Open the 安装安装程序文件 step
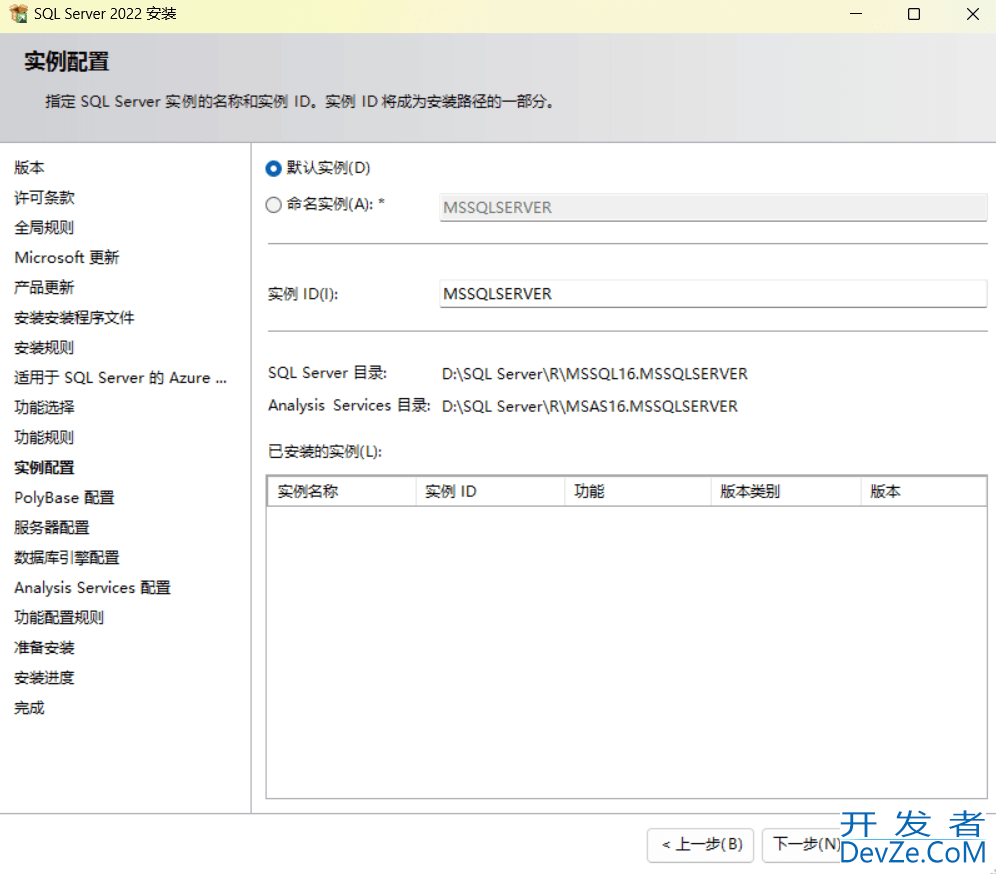996x874 pixels. coord(74,318)
